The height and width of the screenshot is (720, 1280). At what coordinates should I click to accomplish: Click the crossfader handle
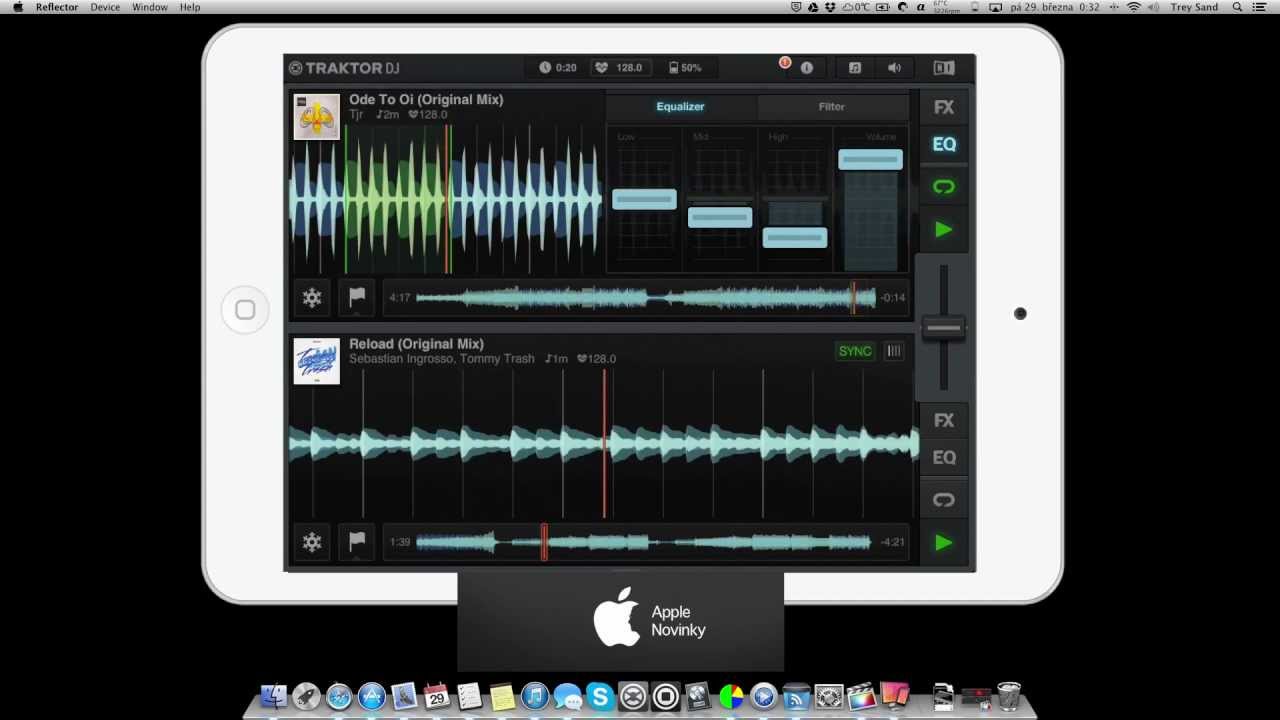(x=943, y=328)
